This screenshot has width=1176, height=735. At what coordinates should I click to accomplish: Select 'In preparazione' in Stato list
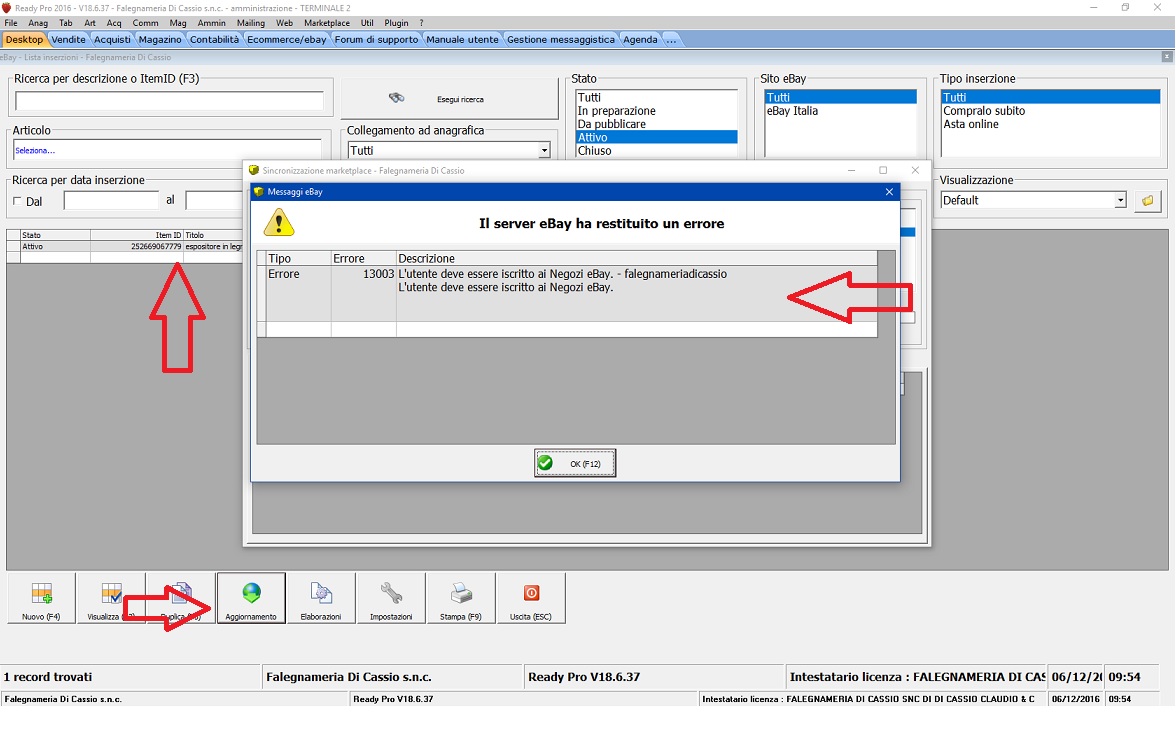coord(656,111)
